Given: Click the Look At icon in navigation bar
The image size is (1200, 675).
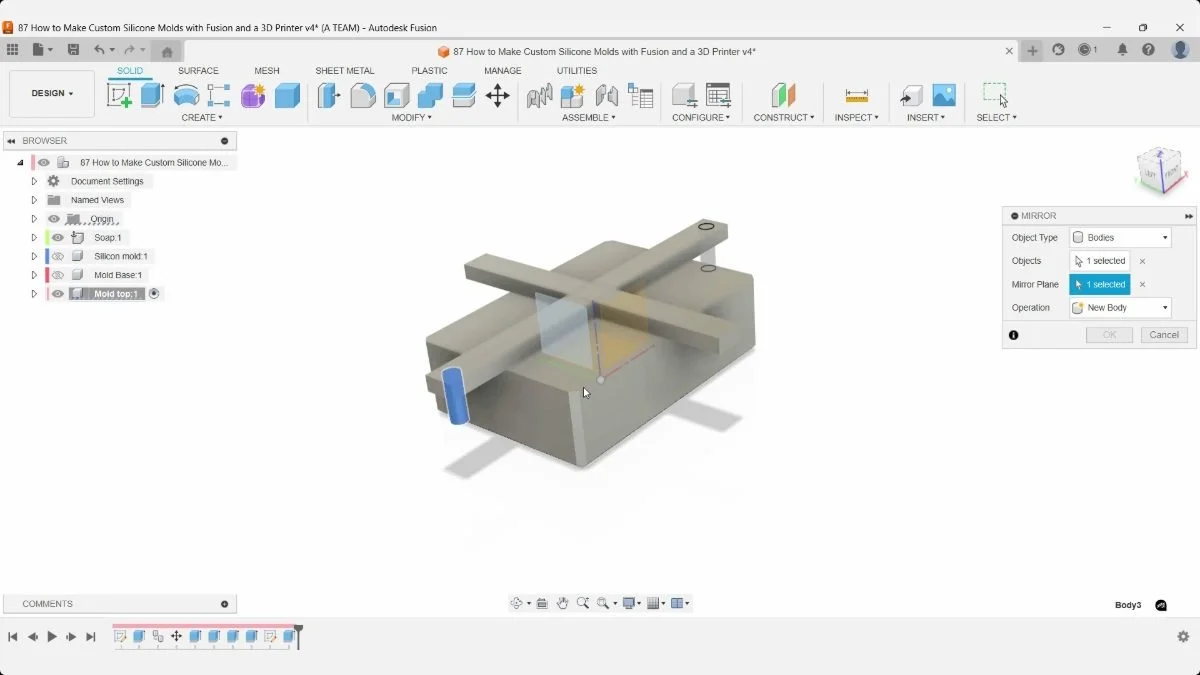Looking at the screenshot, I should pyautogui.click(x=542, y=603).
